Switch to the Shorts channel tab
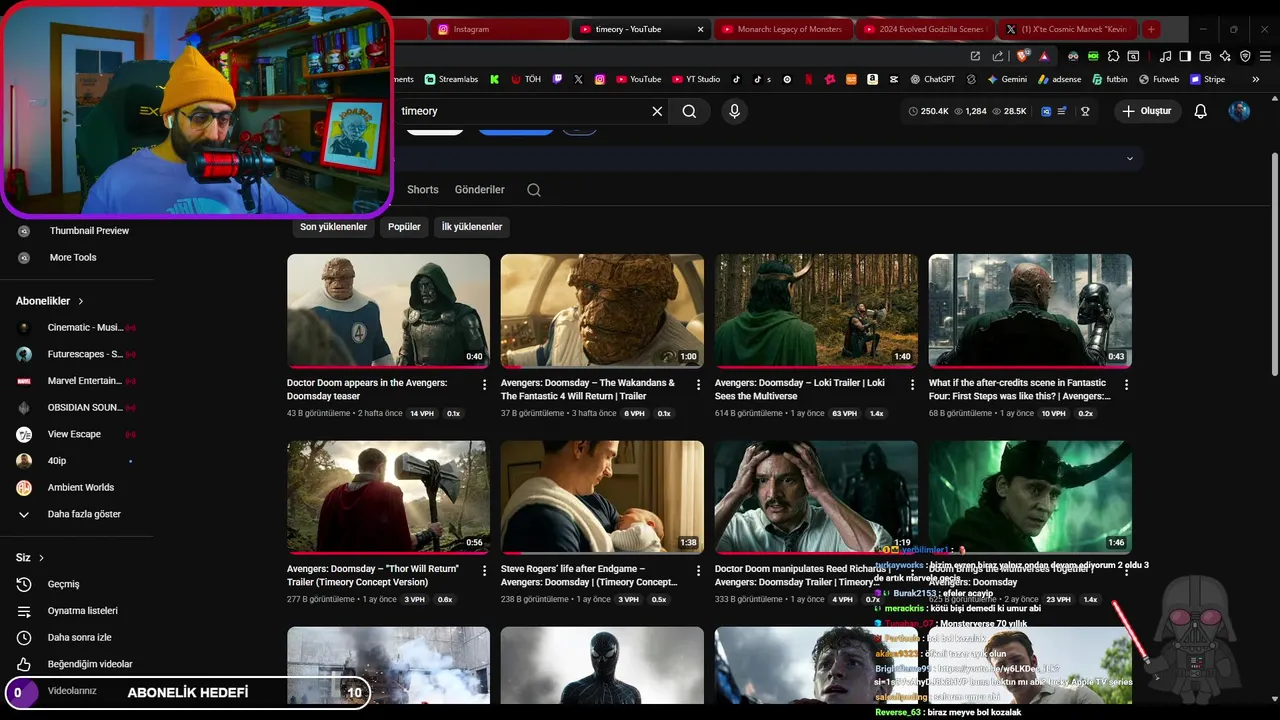The image size is (1280, 720). (x=423, y=190)
